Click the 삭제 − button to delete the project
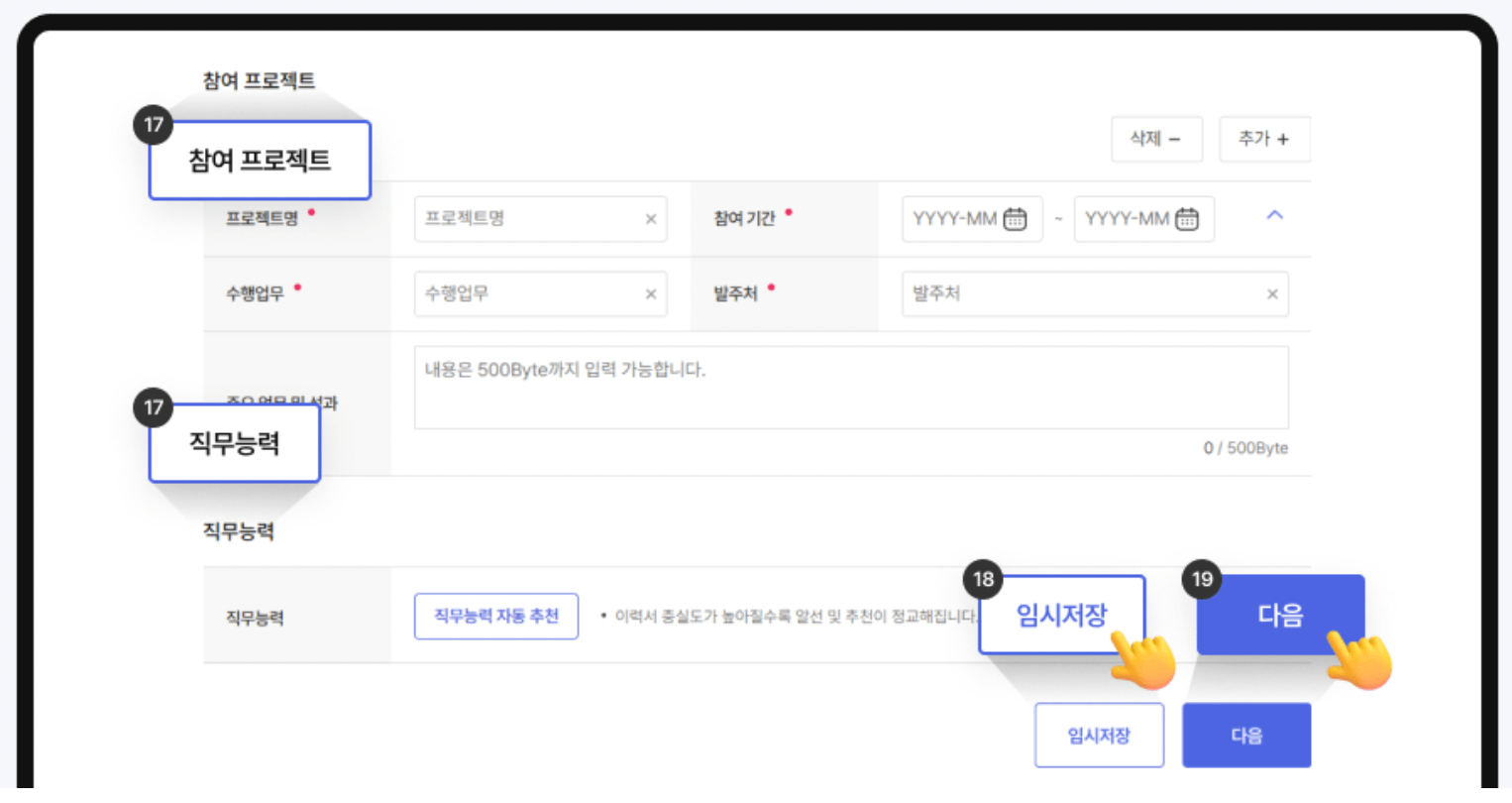The height and width of the screenshot is (803, 1512). click(x=1156, y=139)
